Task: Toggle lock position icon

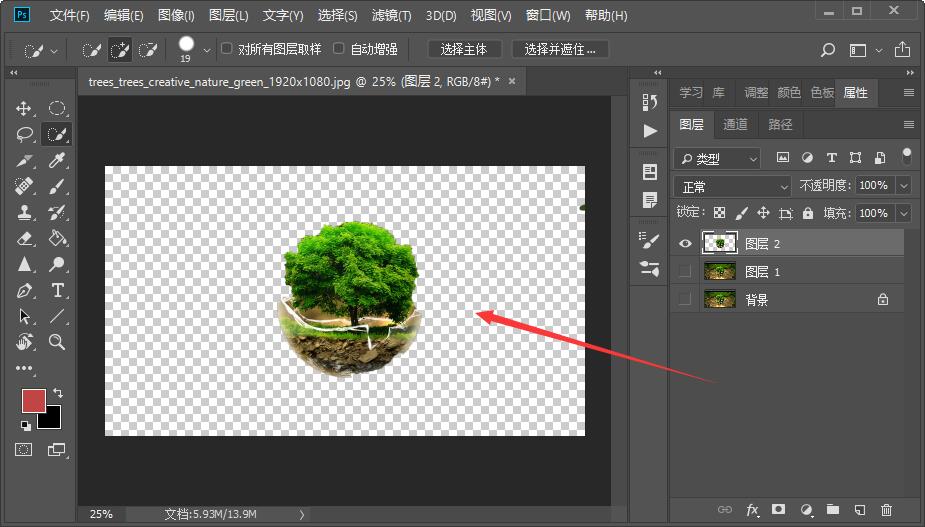Action: point(763,213)
